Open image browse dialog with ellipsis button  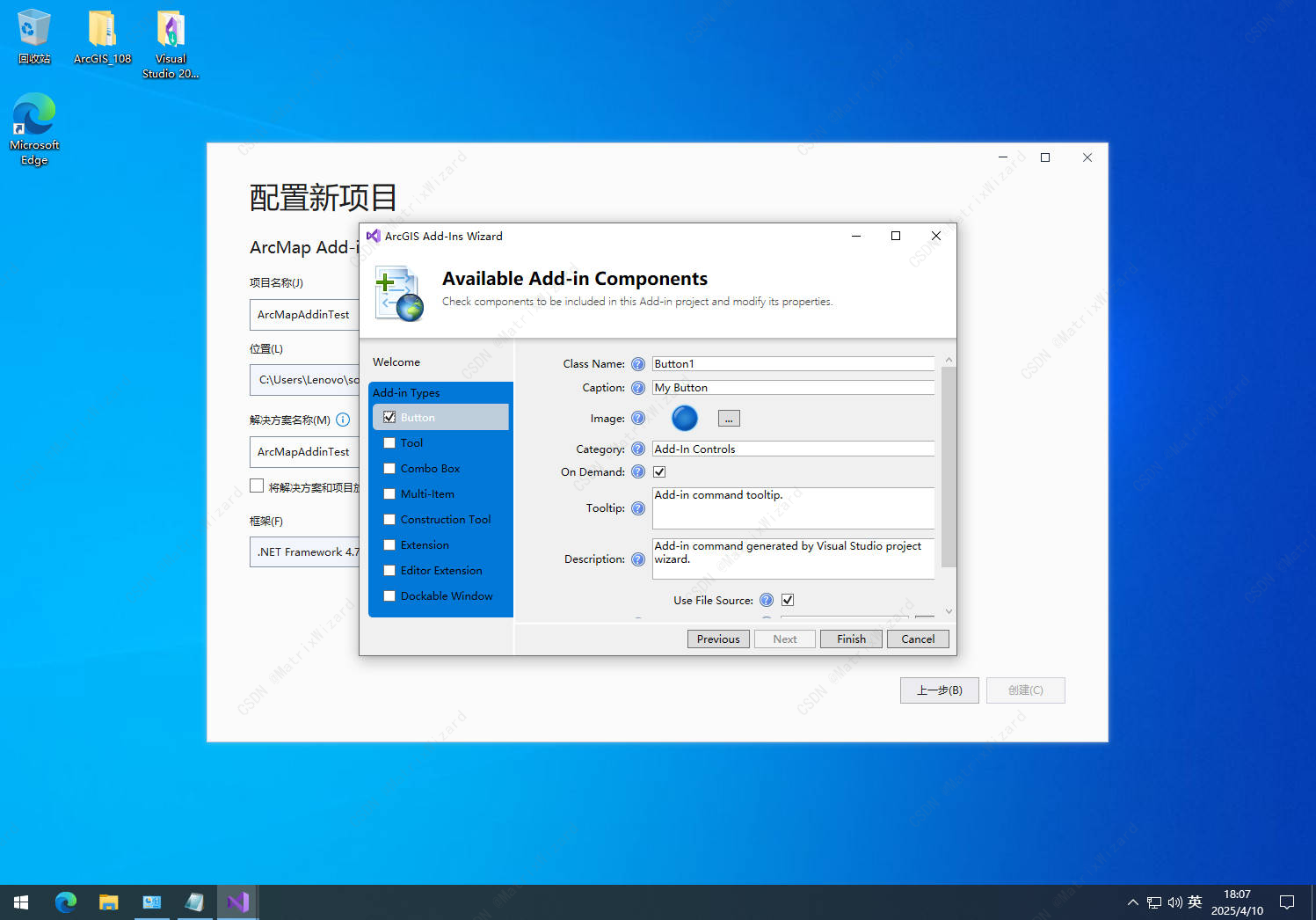coord(729,419)
